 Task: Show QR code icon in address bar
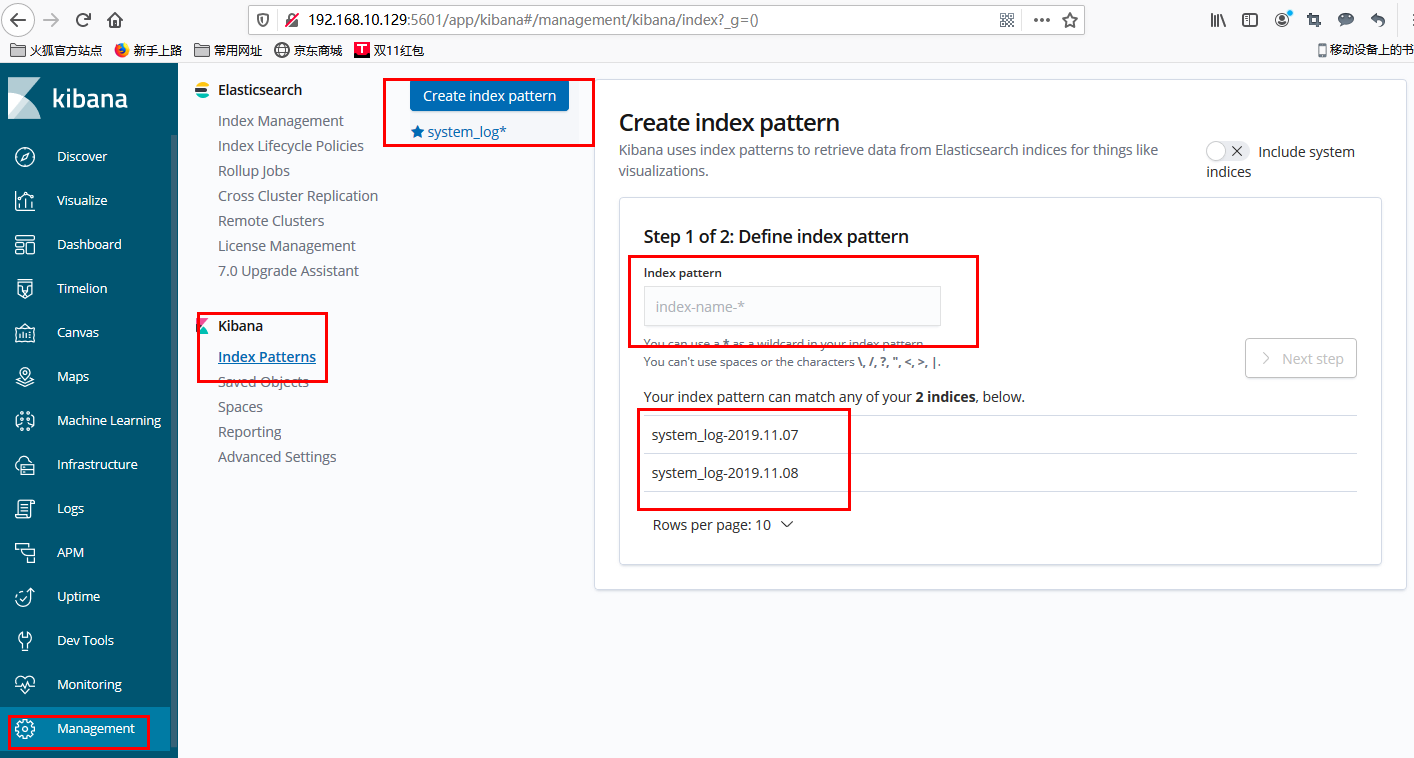click(1007, 20)
